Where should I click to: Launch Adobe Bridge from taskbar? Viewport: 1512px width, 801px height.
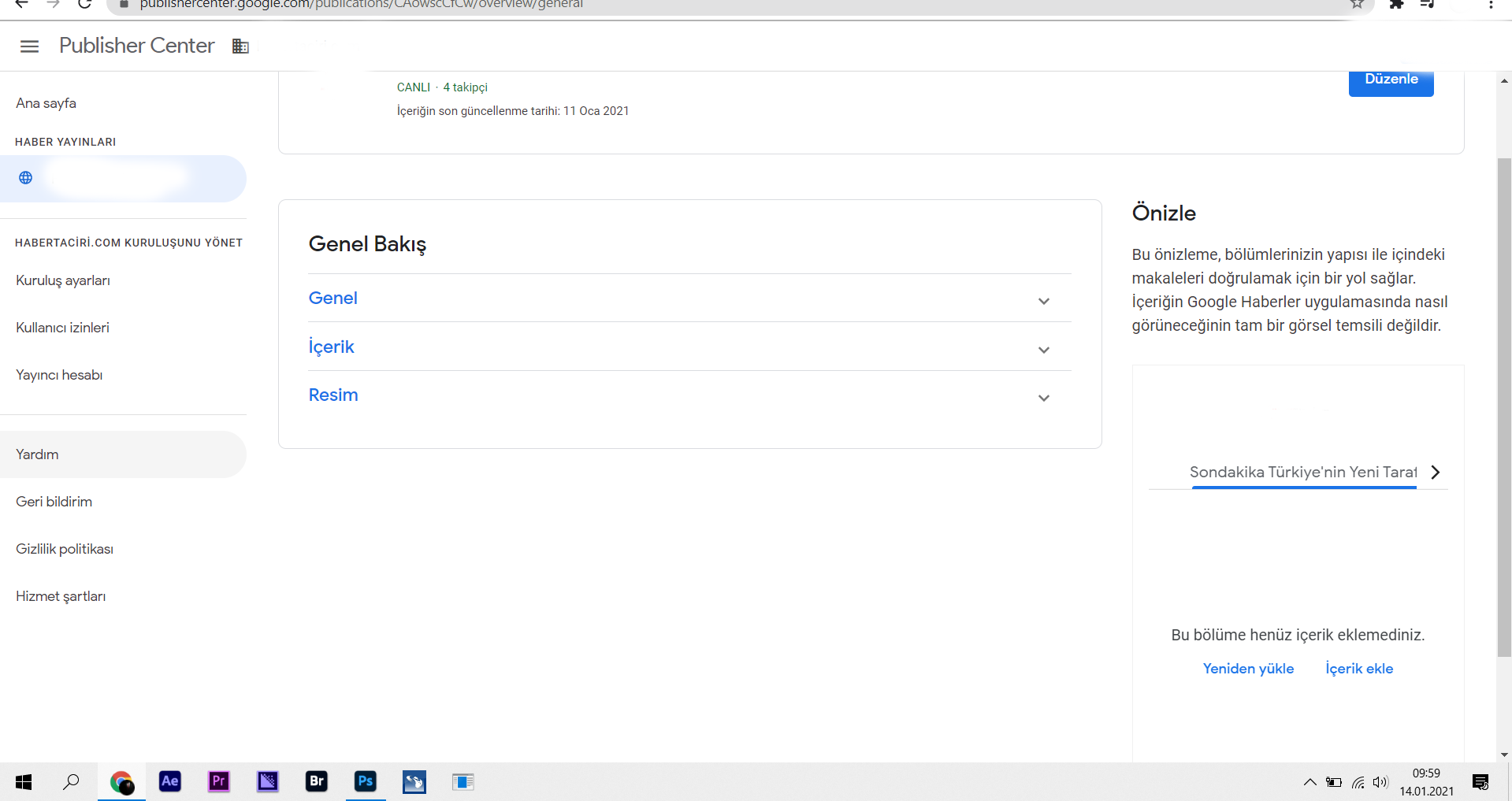(x=317, y=781)
